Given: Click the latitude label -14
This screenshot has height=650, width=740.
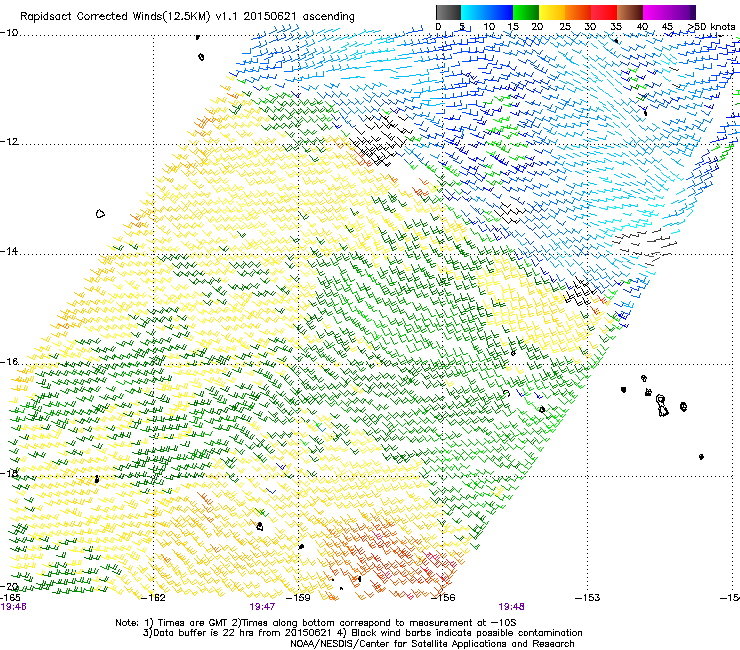Looking at the screenshot, I should (x=9, y=251).
